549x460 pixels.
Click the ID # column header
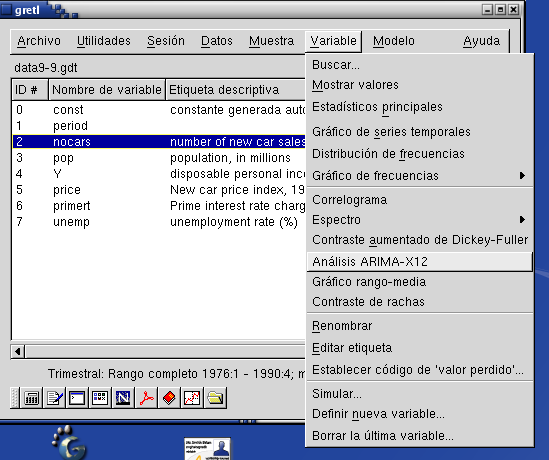tap(30, 90)
